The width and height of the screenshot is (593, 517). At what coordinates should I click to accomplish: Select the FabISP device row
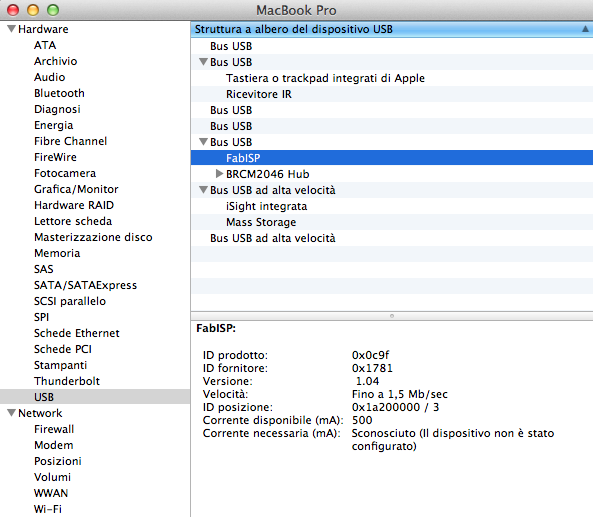coord(392,158)
